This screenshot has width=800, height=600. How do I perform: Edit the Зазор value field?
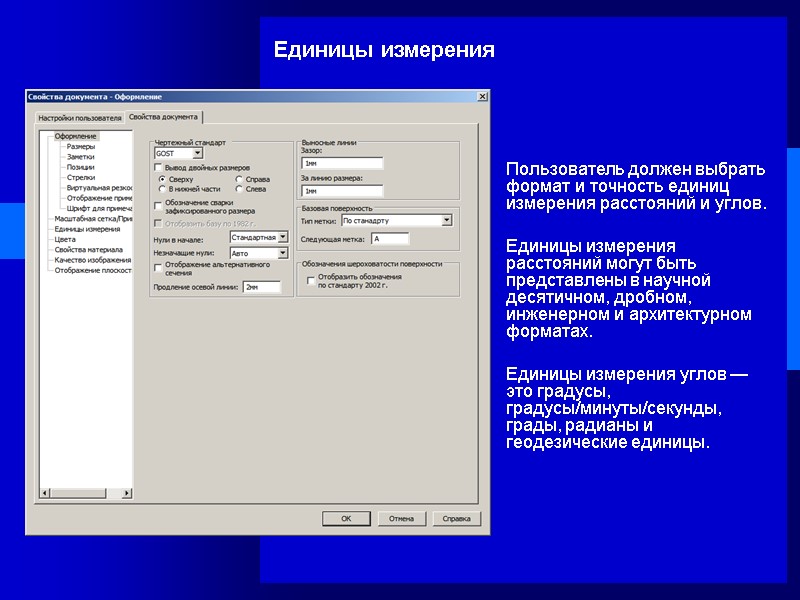point(341,161)
